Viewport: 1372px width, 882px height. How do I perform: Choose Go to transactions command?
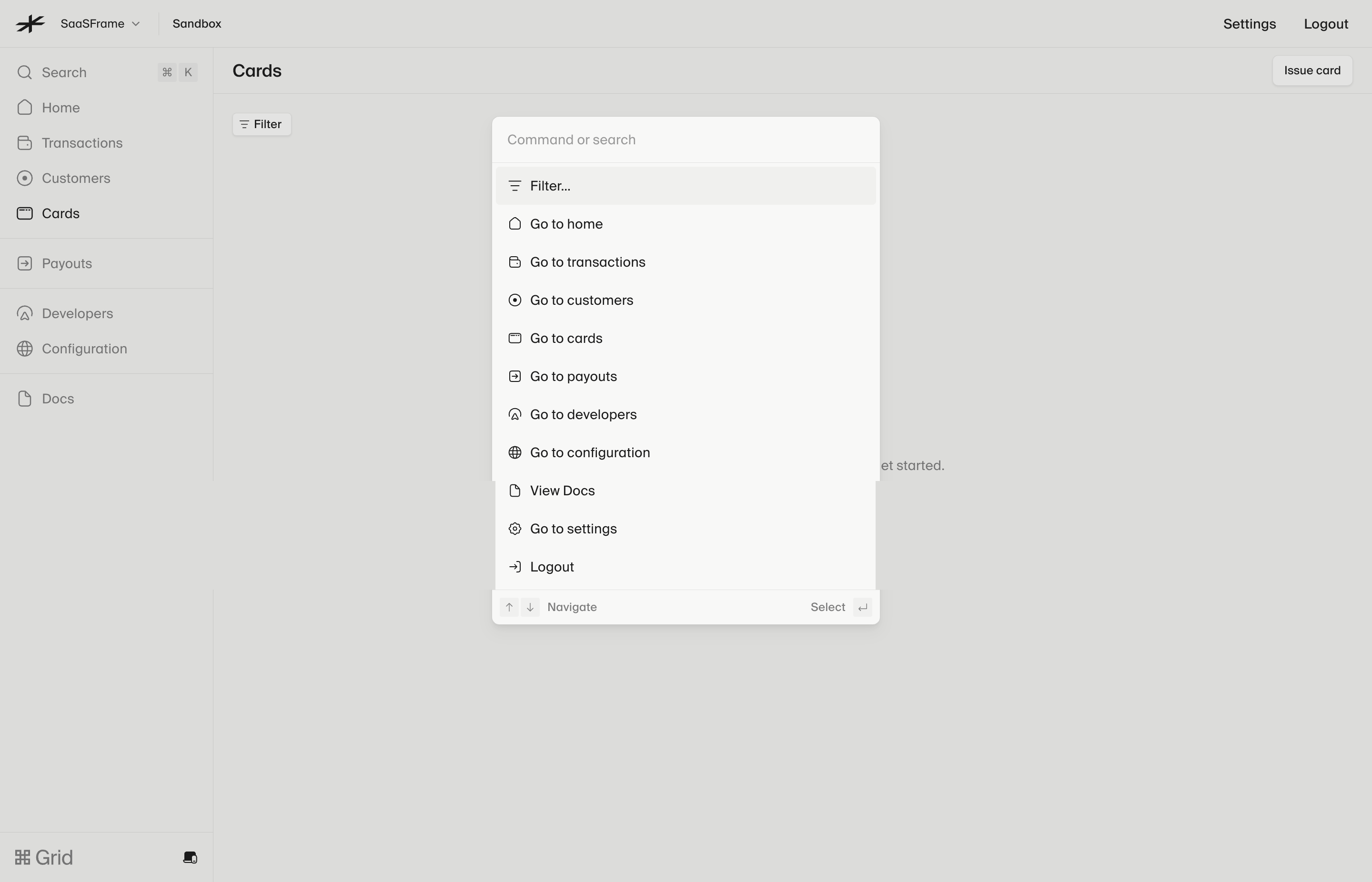coord(686,262)
